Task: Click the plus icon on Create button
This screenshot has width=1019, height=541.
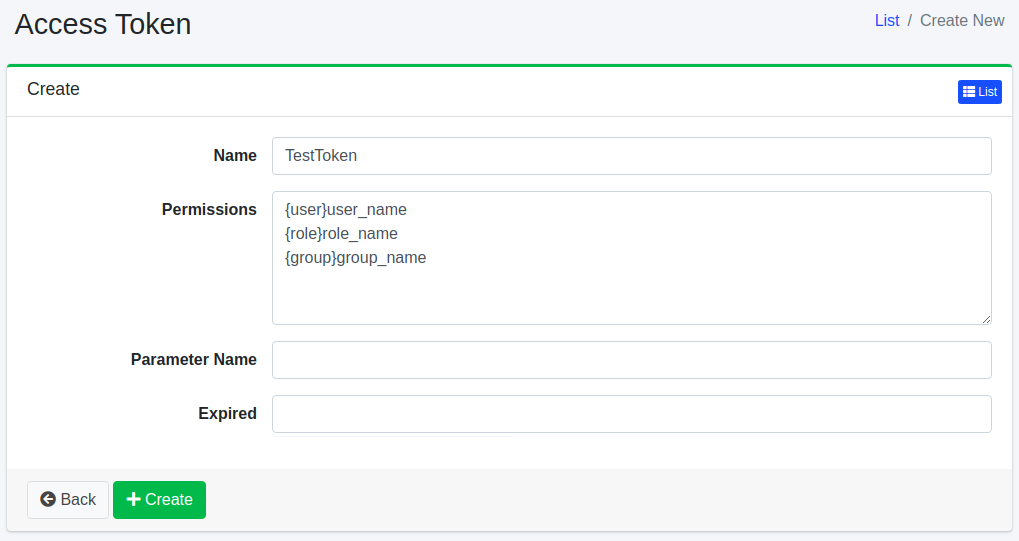Action: point(134,500)
